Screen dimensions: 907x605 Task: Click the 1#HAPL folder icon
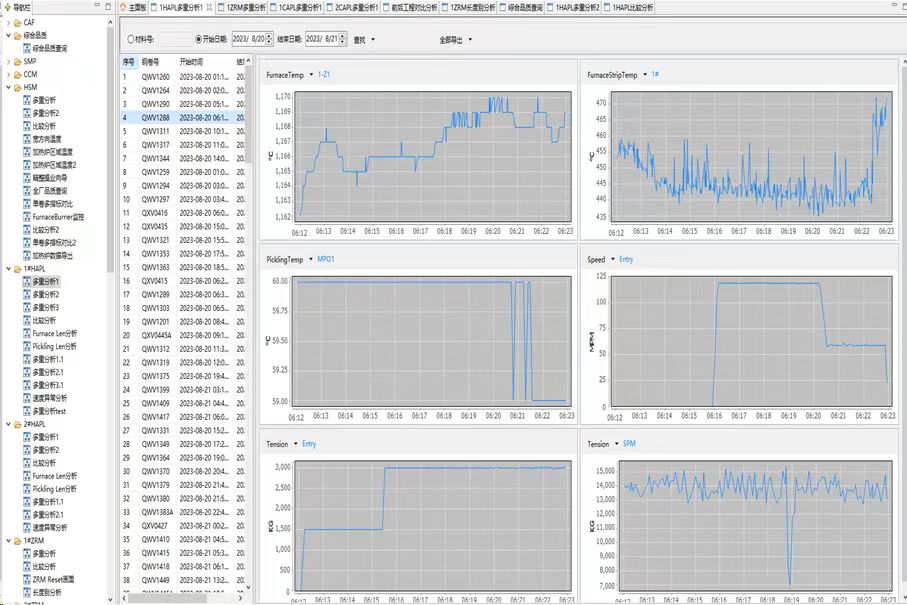coord(17,269)
